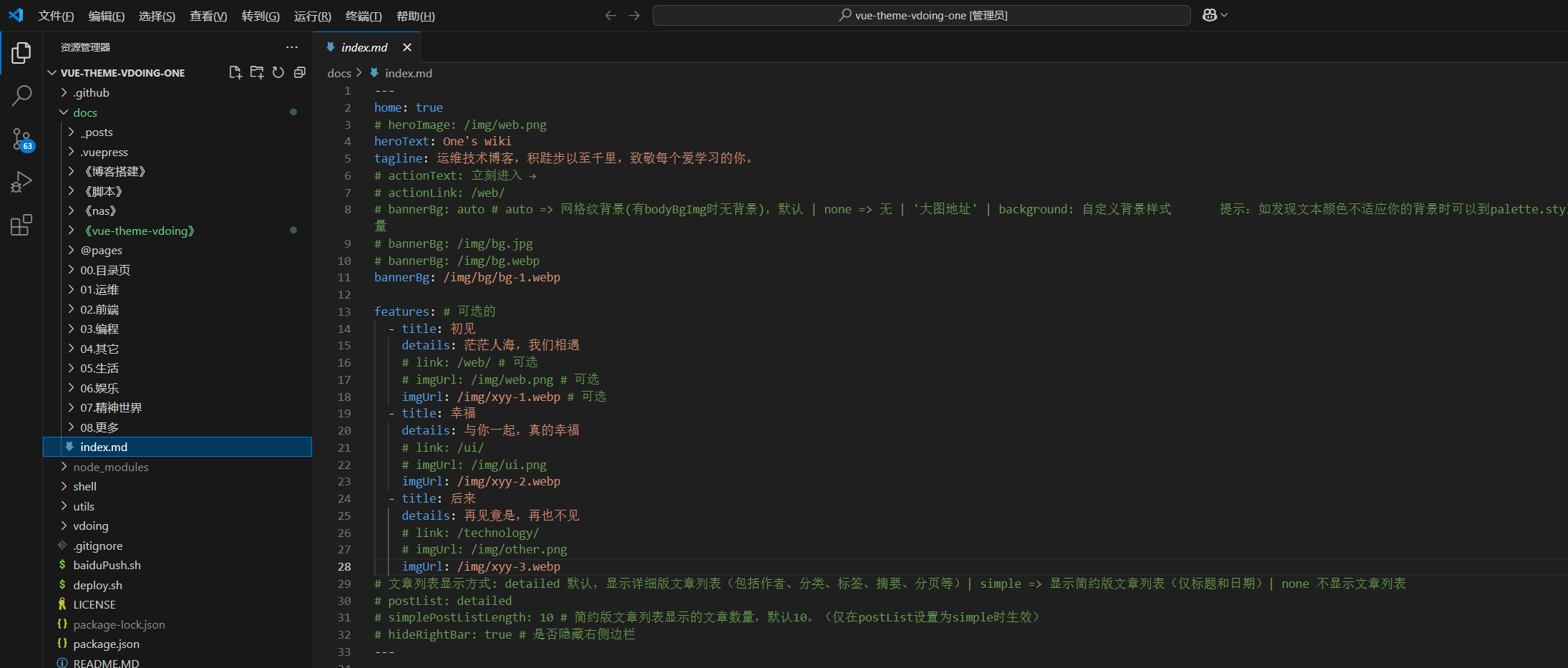
Task: Expand the utils folder
Action: tap(177, 506)
